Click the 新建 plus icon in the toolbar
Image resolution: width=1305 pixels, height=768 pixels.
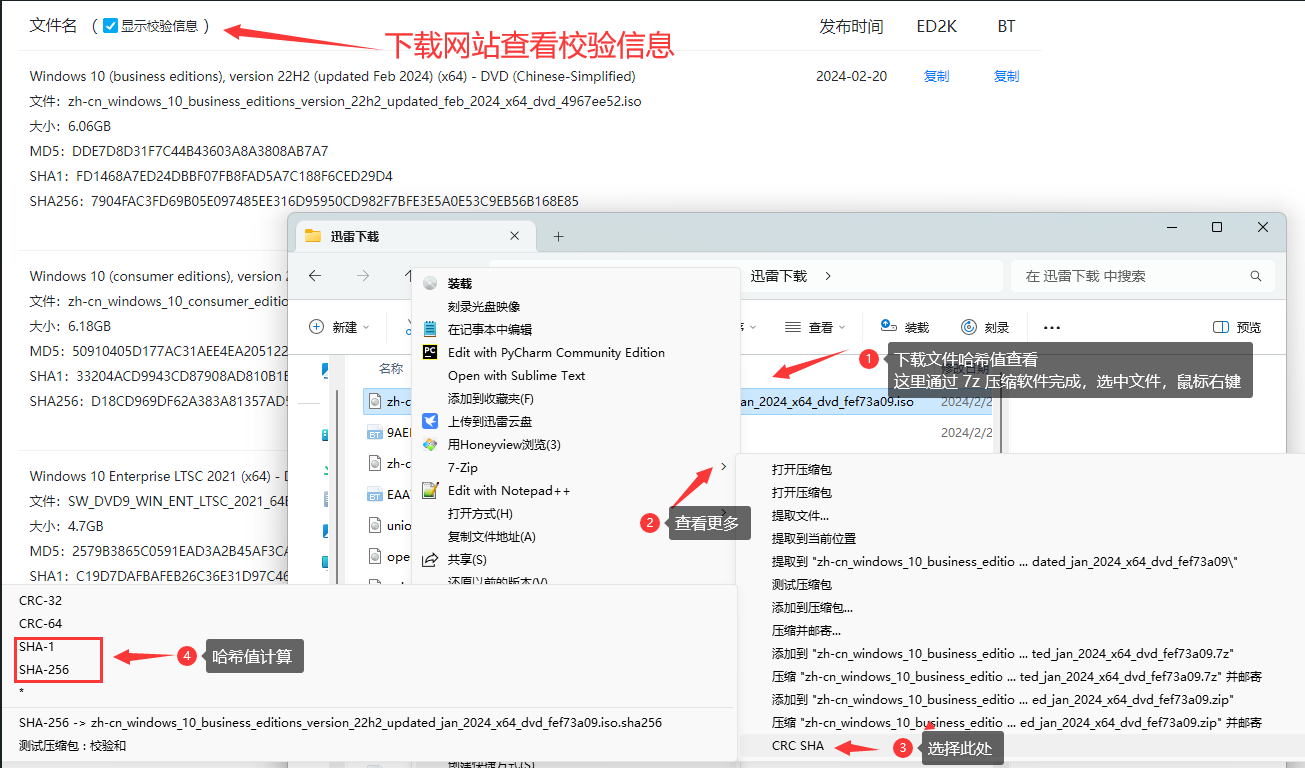coord(317,327)
